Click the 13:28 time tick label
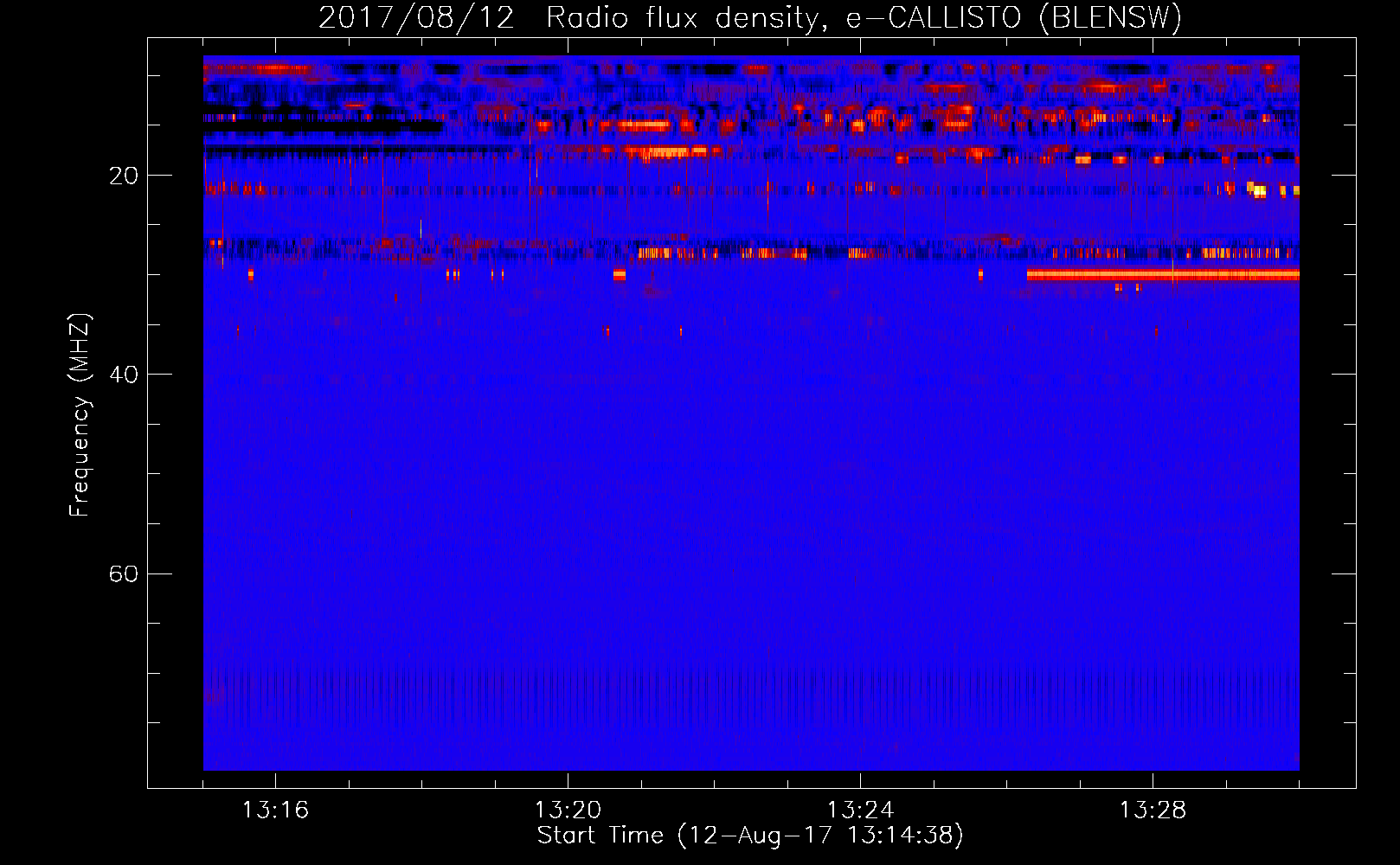The image size is (1400, 865). [1153, 811]
